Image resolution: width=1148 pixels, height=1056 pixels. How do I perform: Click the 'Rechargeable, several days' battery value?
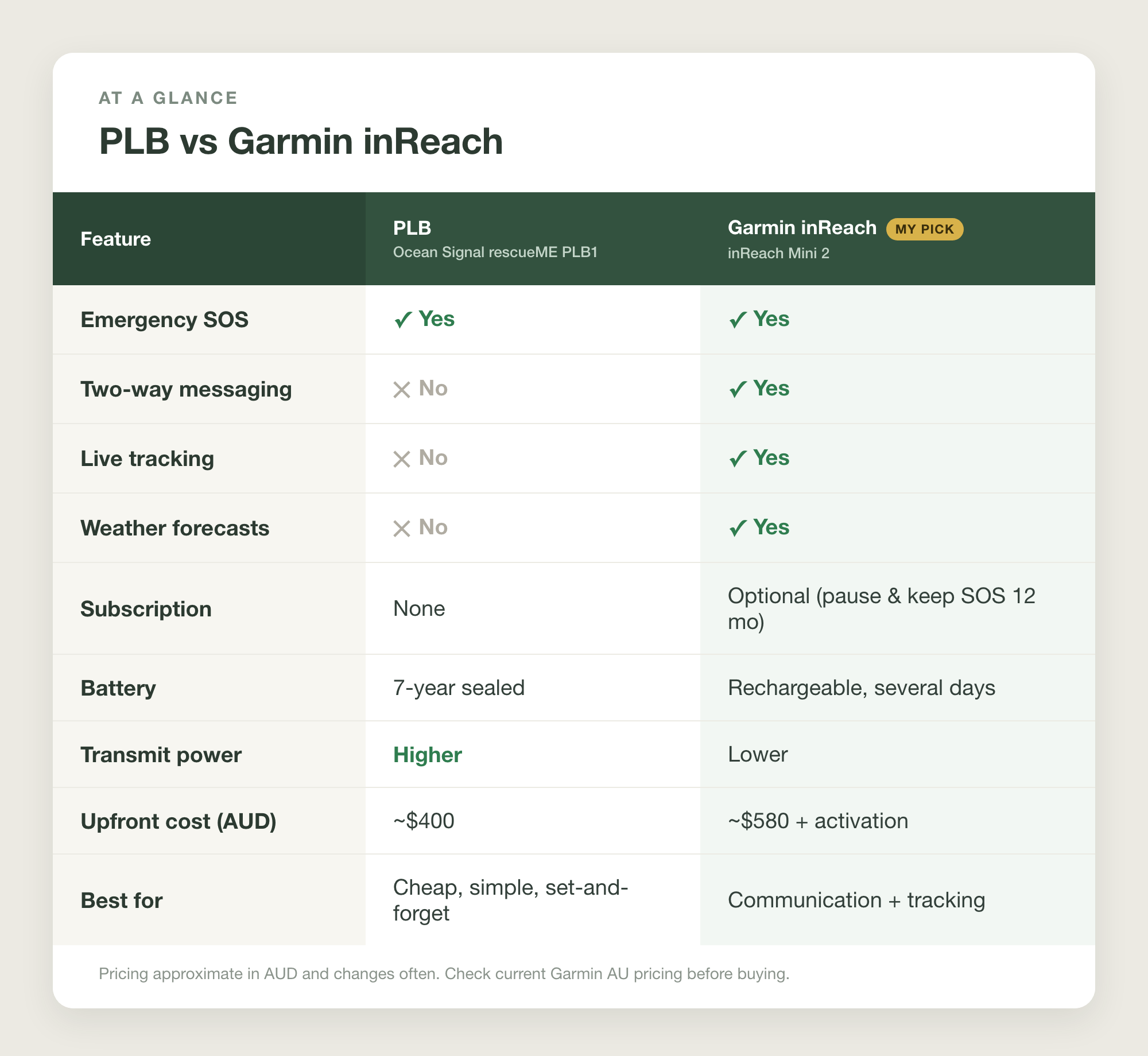tap(862, 688)
